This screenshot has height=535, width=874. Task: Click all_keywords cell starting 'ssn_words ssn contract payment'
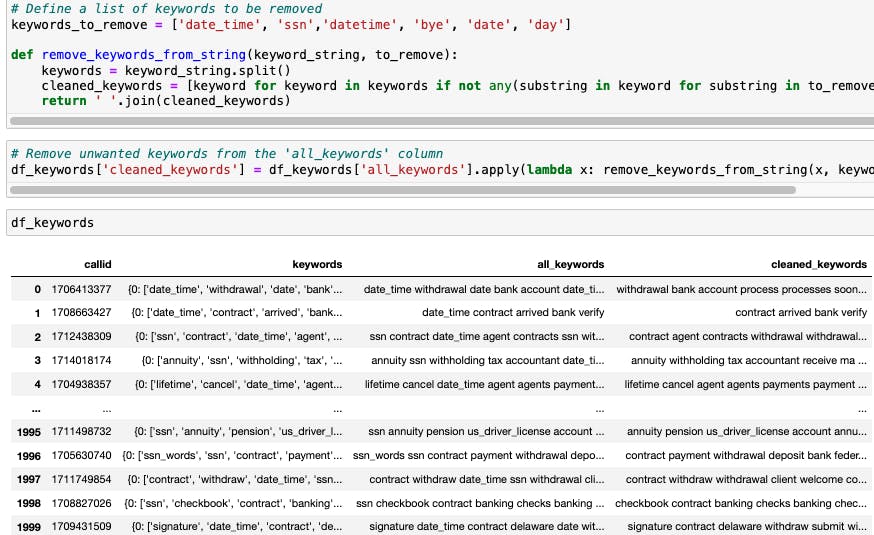[x=478, y=455]
